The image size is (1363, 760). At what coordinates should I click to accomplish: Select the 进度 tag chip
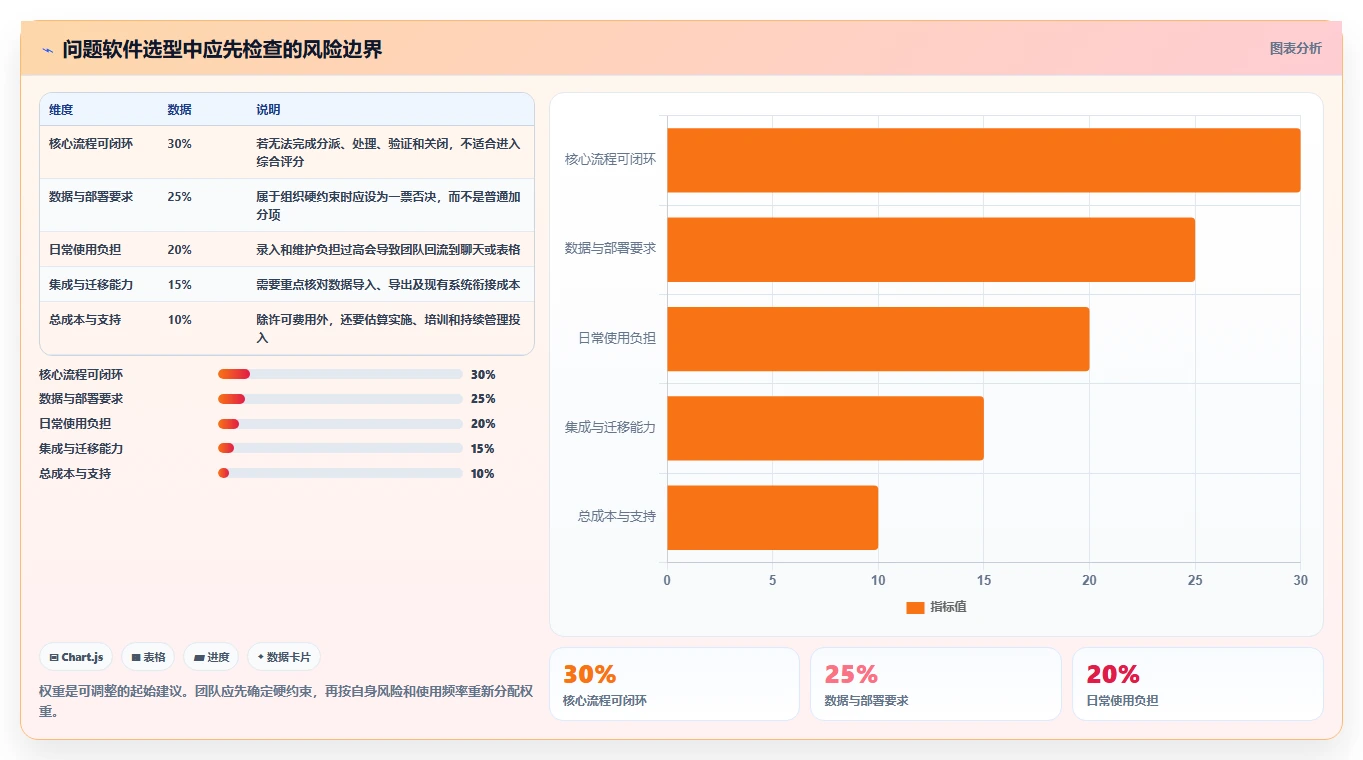click(x=211, y=657)
